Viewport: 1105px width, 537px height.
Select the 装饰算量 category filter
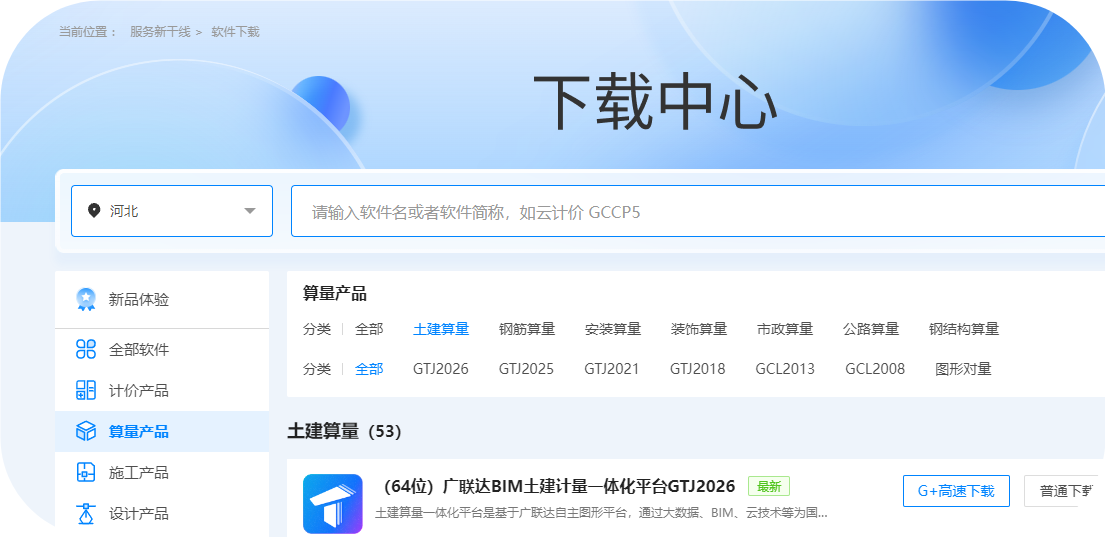tap(699, 329)
